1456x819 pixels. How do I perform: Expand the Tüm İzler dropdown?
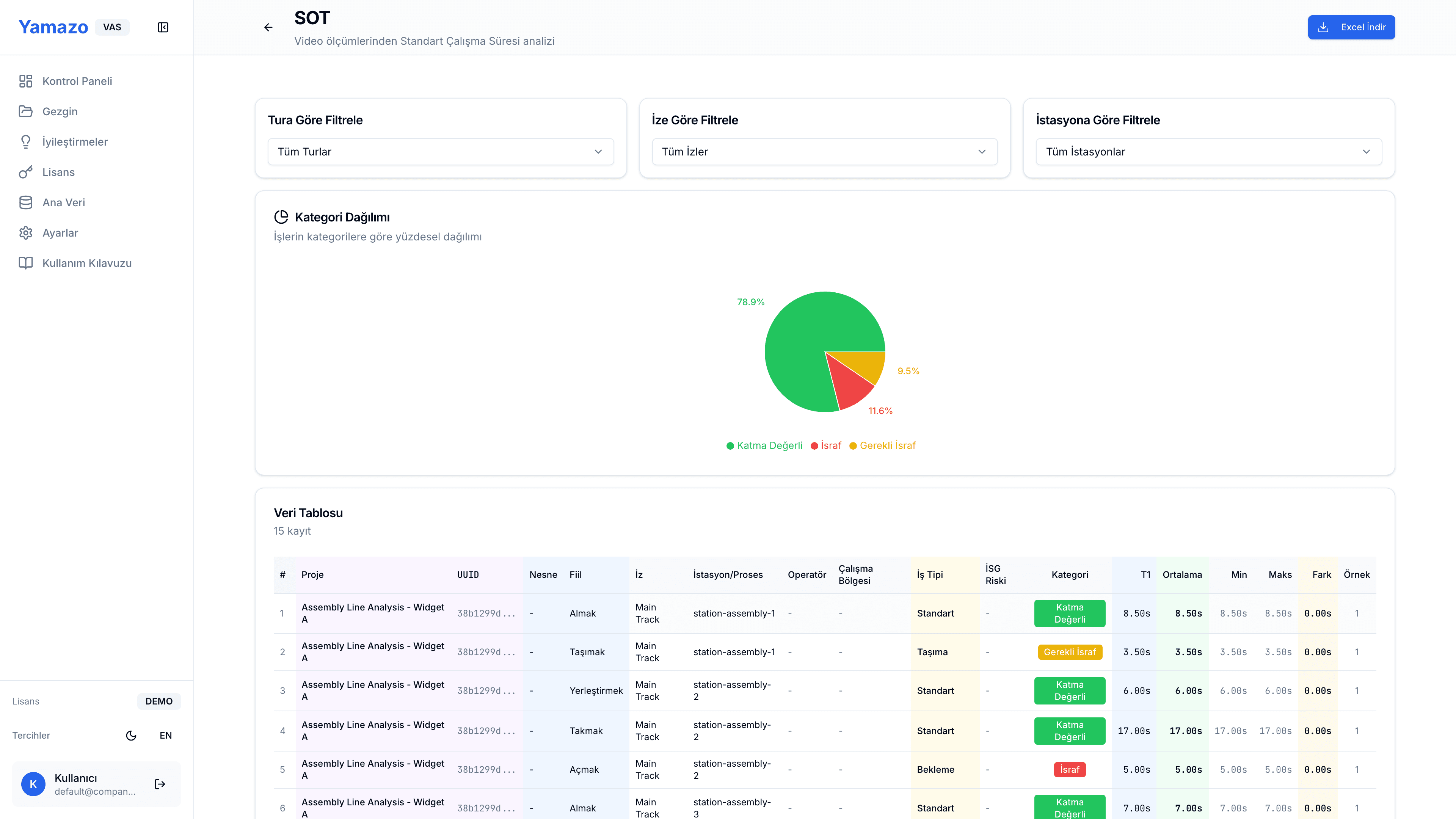824,152
